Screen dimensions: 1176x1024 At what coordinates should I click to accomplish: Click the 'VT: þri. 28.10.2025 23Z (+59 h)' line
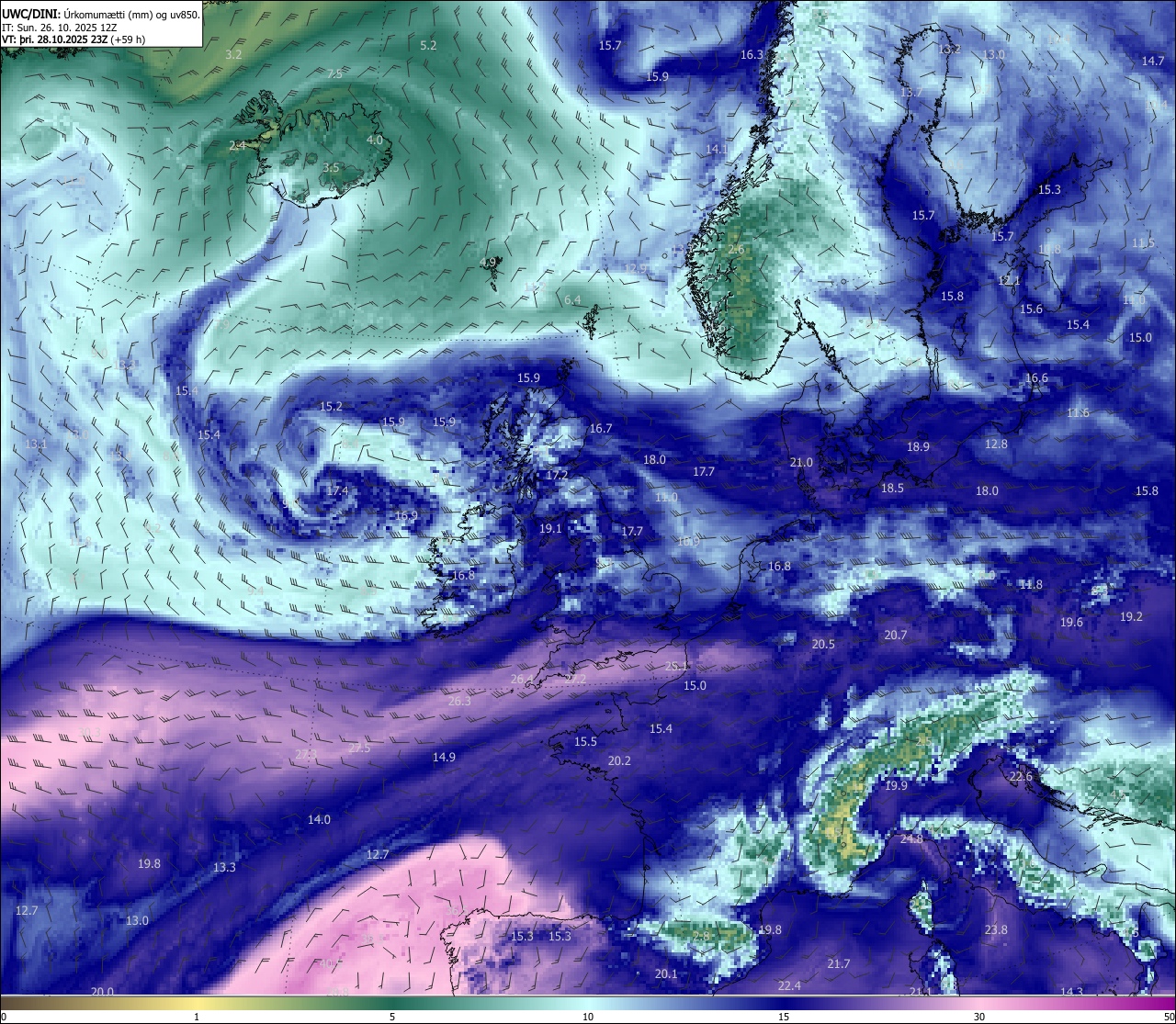coord(73,39)
